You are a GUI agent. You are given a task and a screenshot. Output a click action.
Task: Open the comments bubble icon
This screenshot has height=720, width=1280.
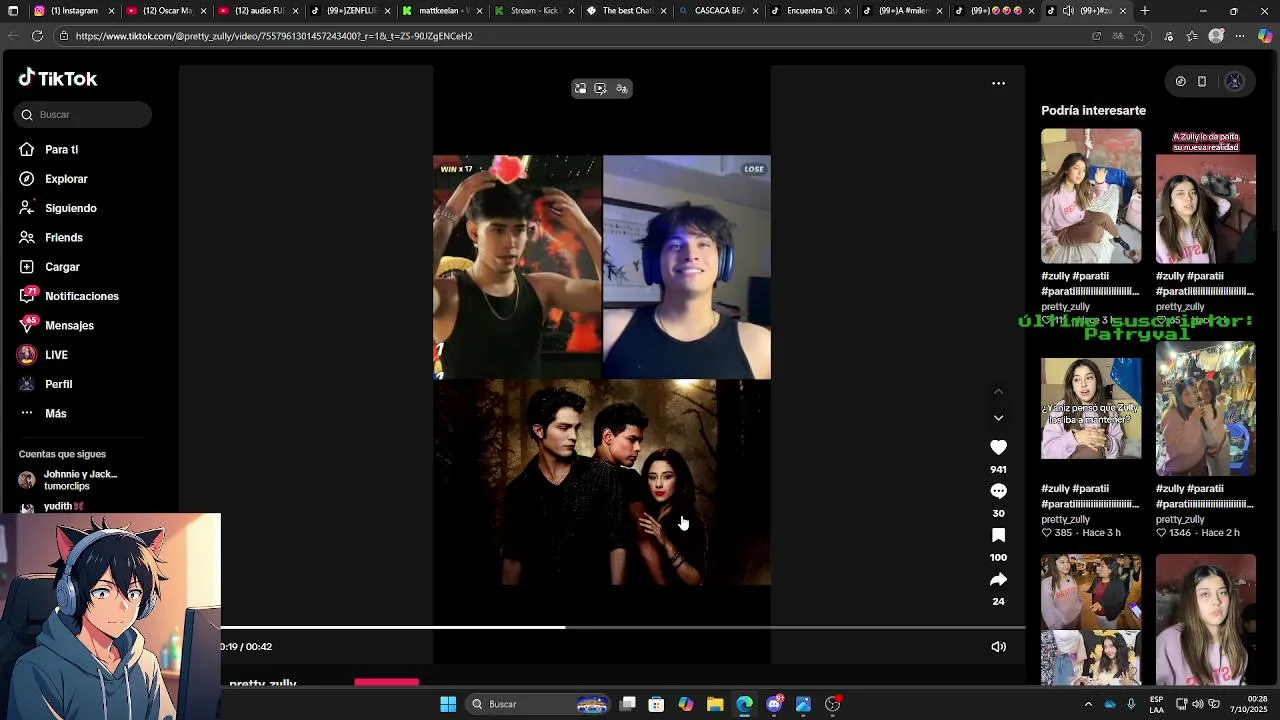[x=998, y=491]
